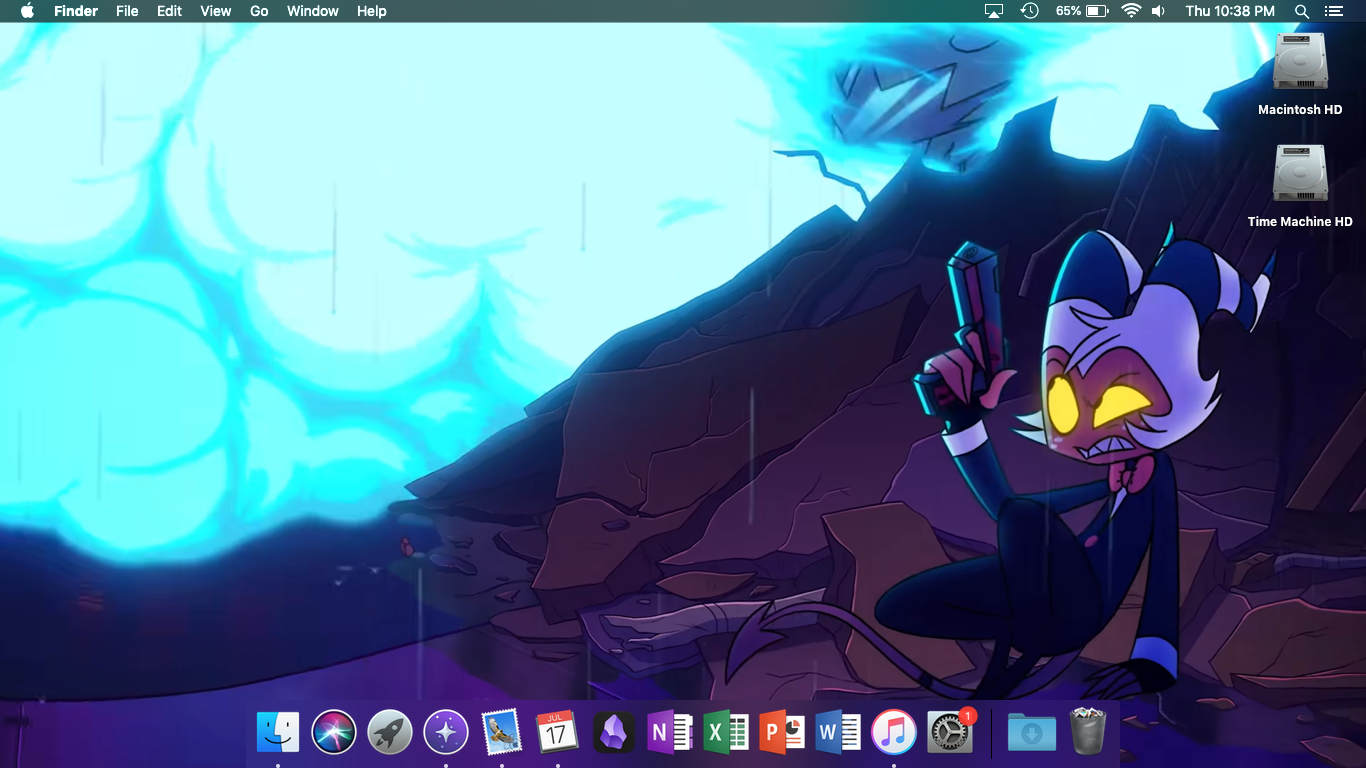Open the Window menu
Viewport: 1366px width, 768px height.
tap(313, 11)
